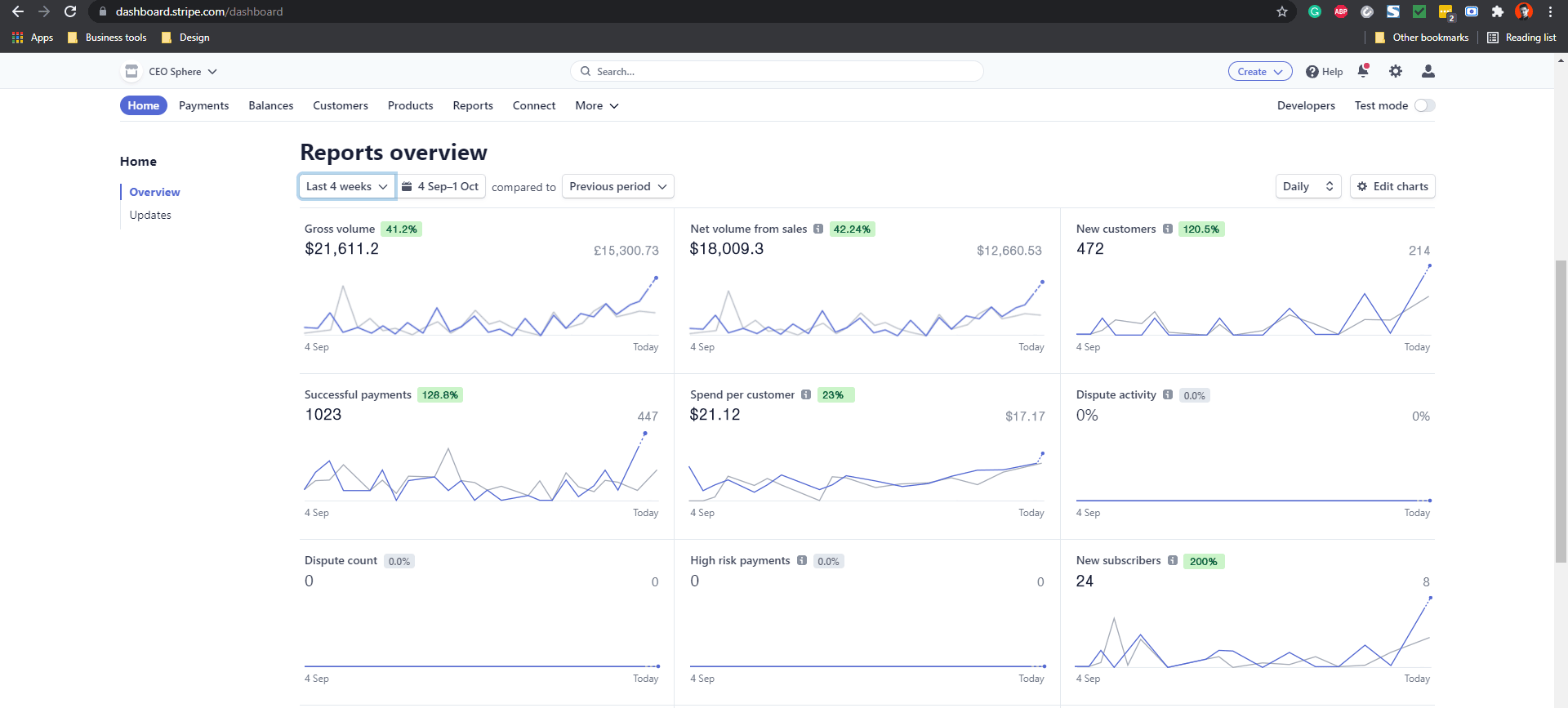Expand the Last 4 weeks dropdown
1568x708 pixels.
(x=347, y=186)
